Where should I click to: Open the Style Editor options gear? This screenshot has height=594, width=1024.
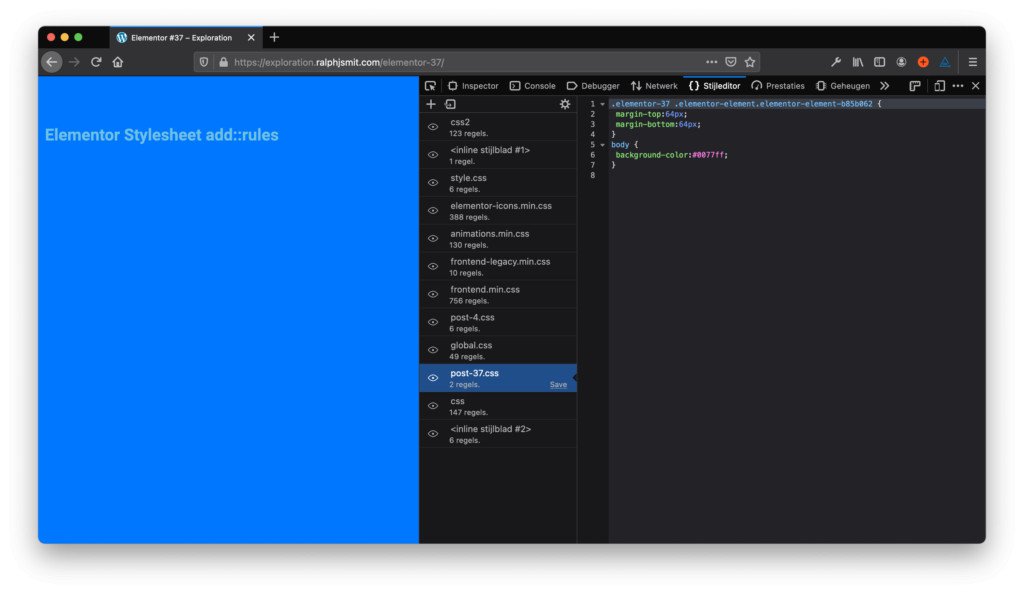(565, 104)
